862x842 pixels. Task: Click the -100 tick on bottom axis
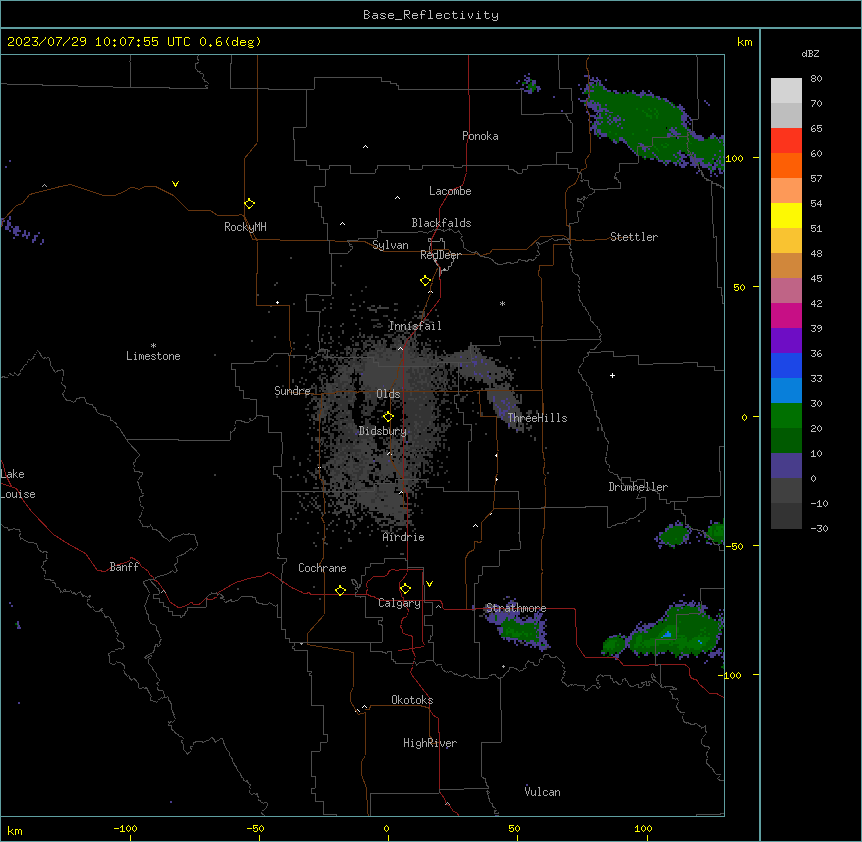(125, 828)
